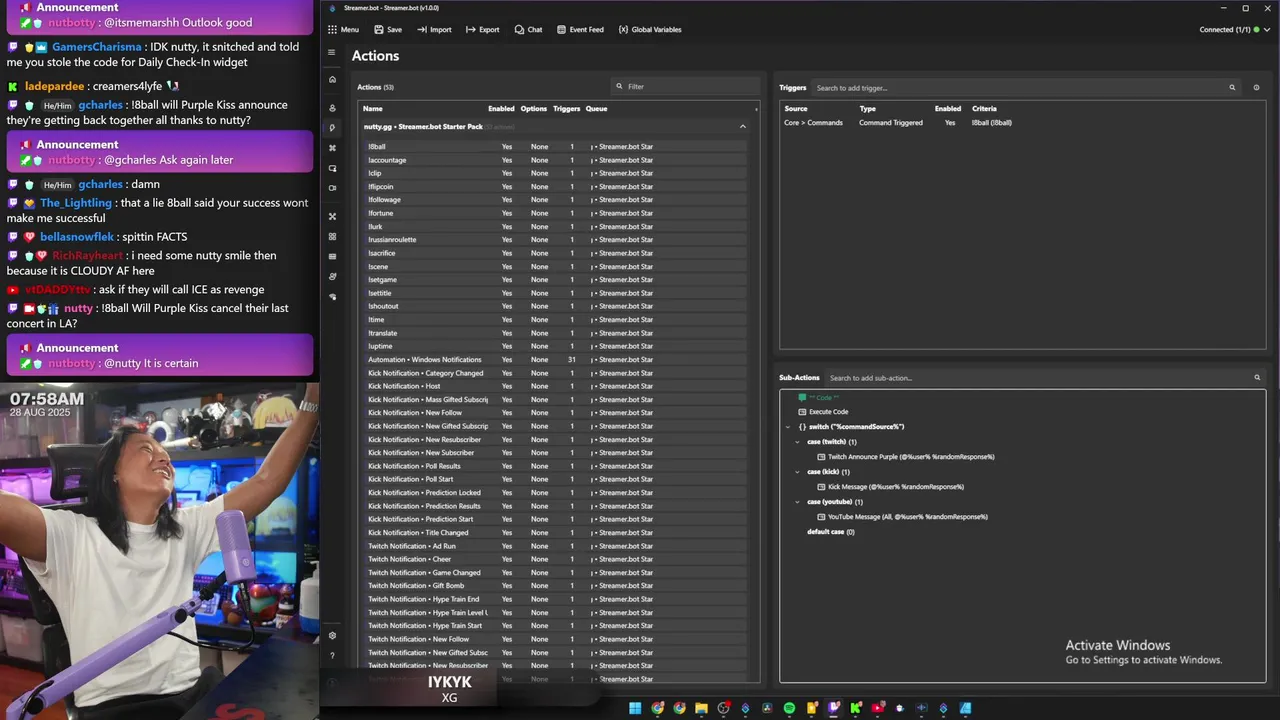
Task: Click the Search to add trigger field
Action: [1025, 87]
